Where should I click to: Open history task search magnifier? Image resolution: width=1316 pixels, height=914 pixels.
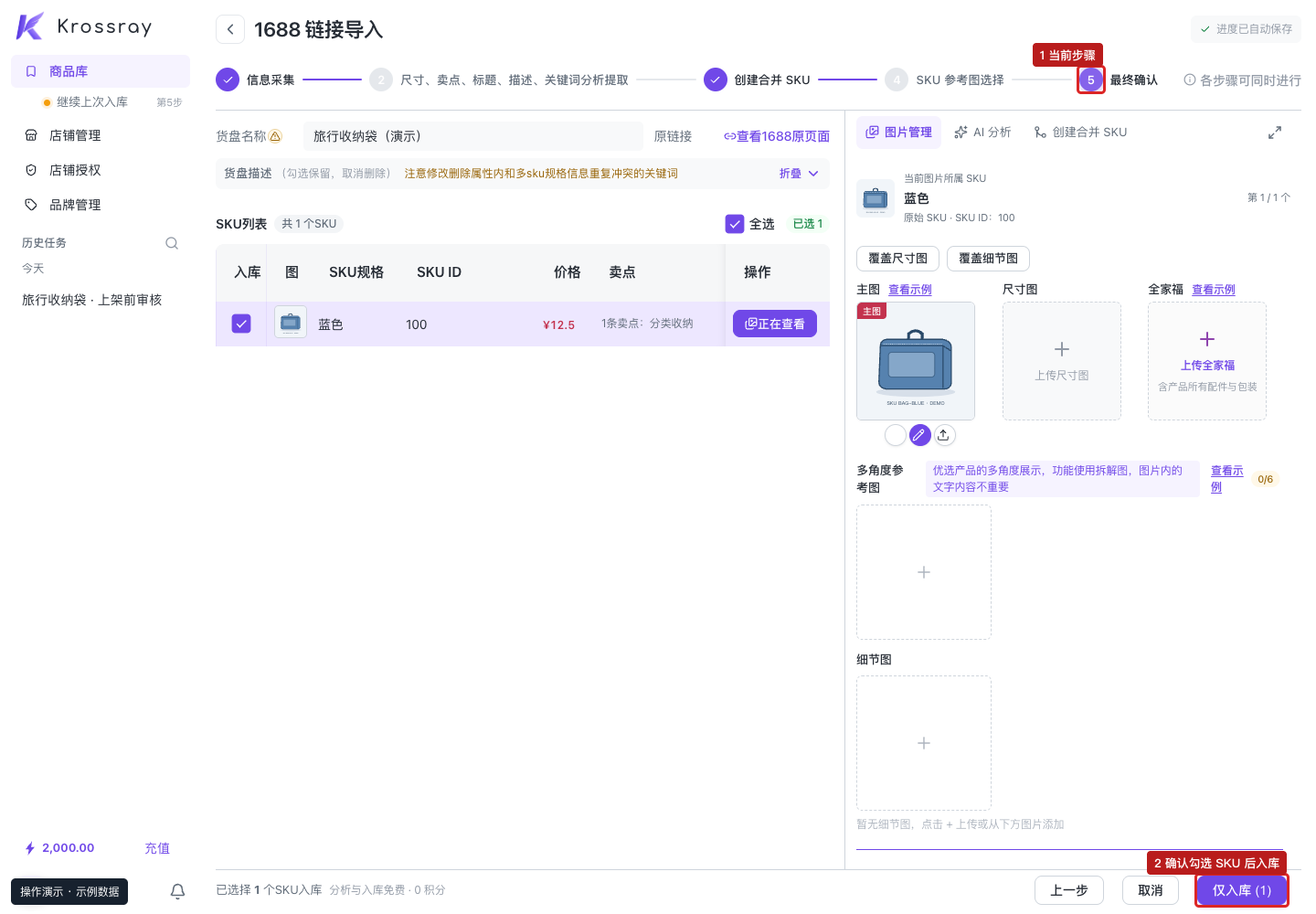pos(172,243)
